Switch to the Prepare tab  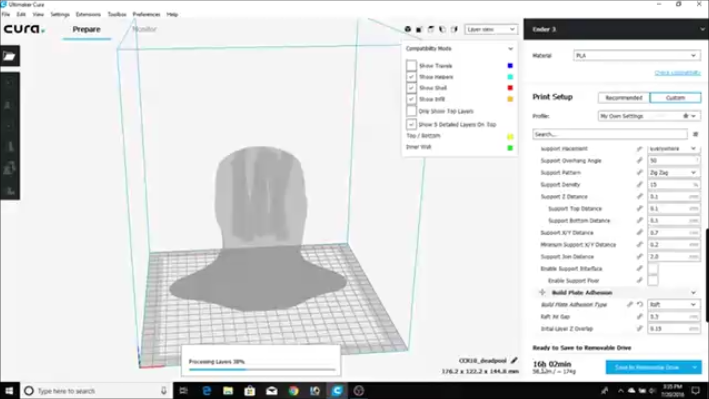[86, 29]
